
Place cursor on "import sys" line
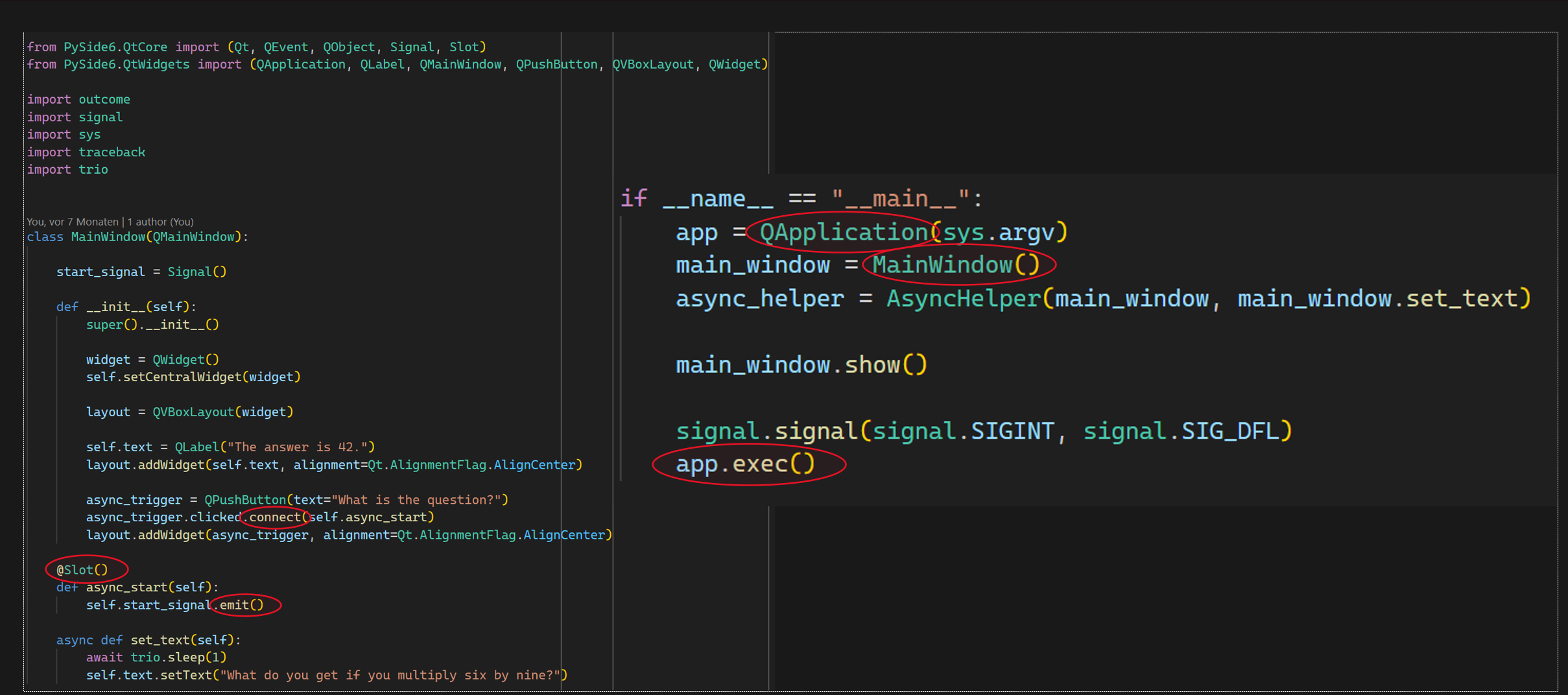tap(64, 134)
